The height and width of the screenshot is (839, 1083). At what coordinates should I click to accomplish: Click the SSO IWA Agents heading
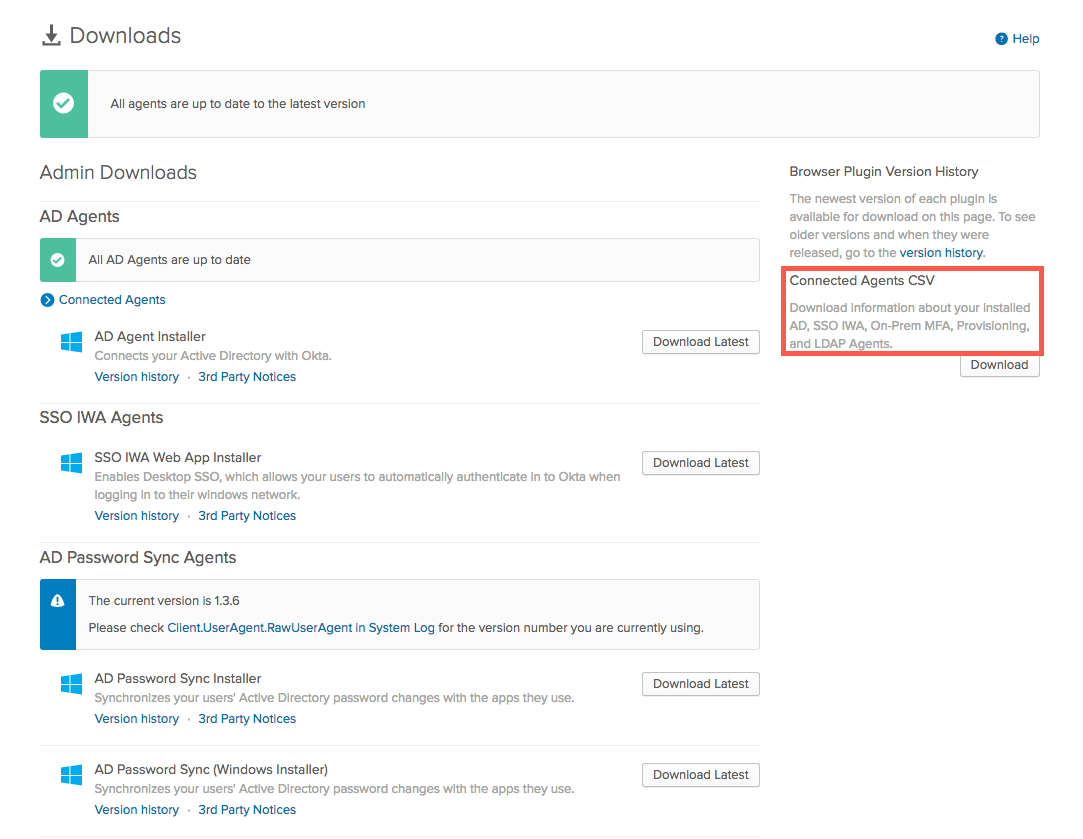[101, 417]
